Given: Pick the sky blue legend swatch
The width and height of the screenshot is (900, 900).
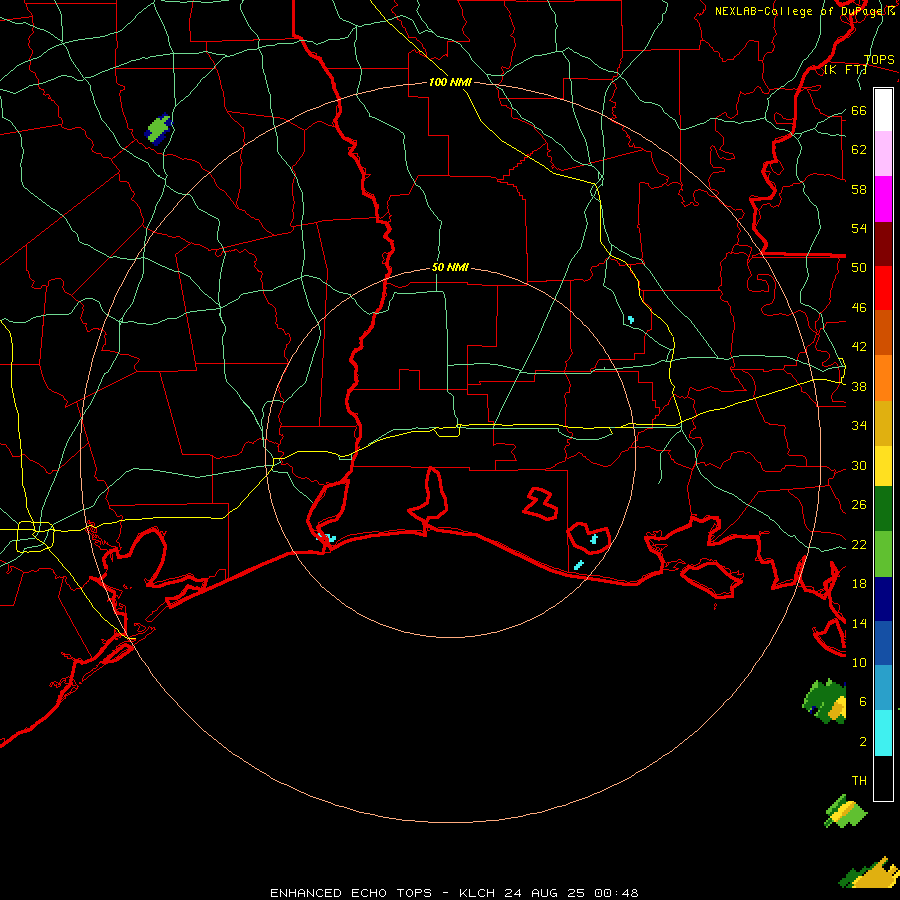Looking at the screenshot, I should (883, 688).
